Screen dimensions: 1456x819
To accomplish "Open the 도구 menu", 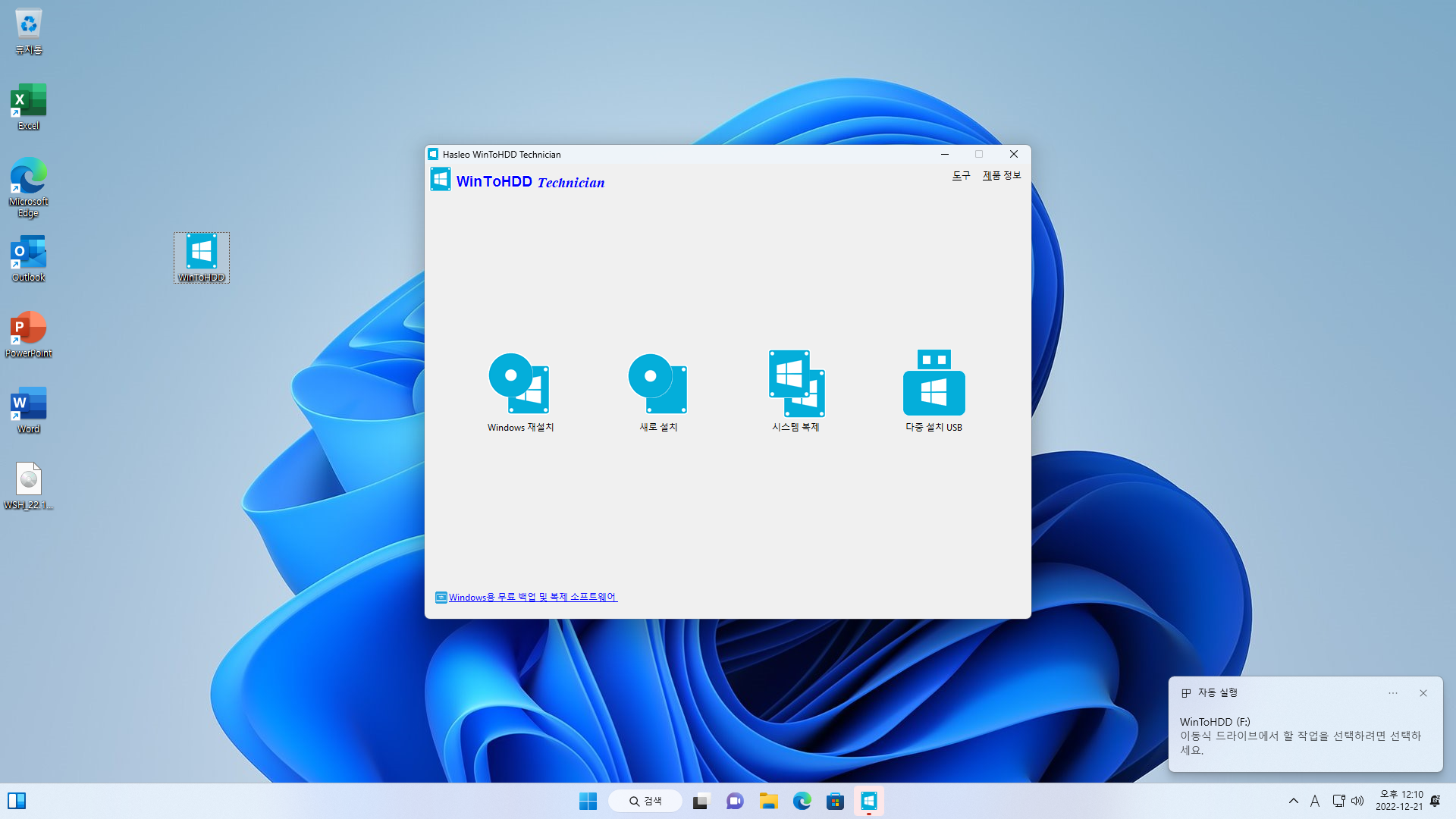I will coord(961,175).
